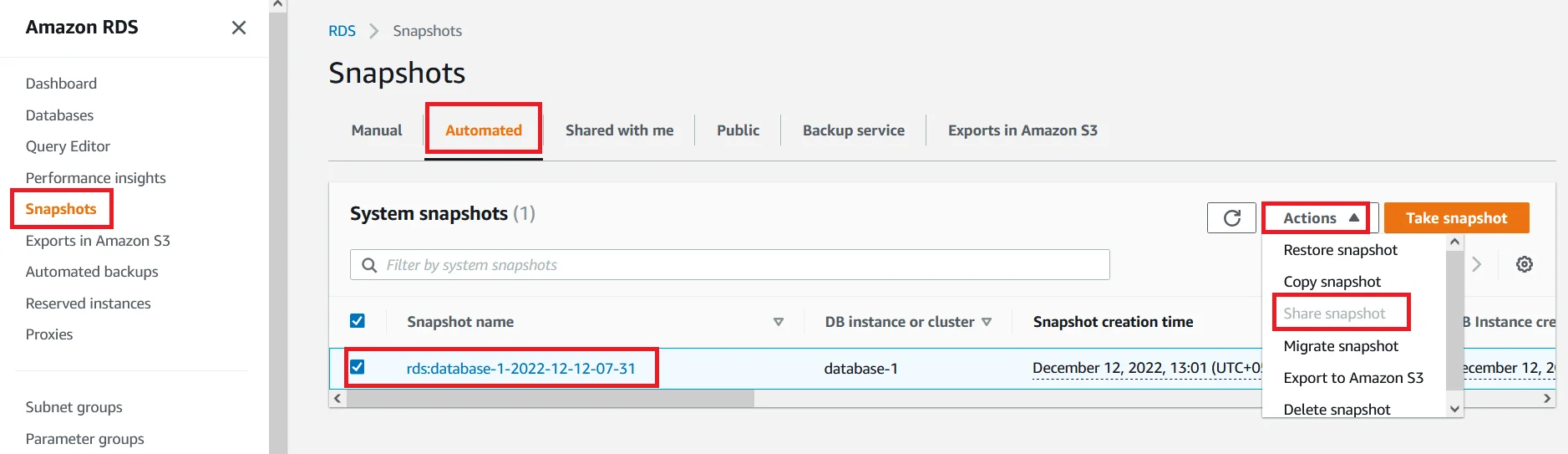Click breadcrumb separator chevron after RDS
This screenshot has height=454, width=1568.
point(374,31)
